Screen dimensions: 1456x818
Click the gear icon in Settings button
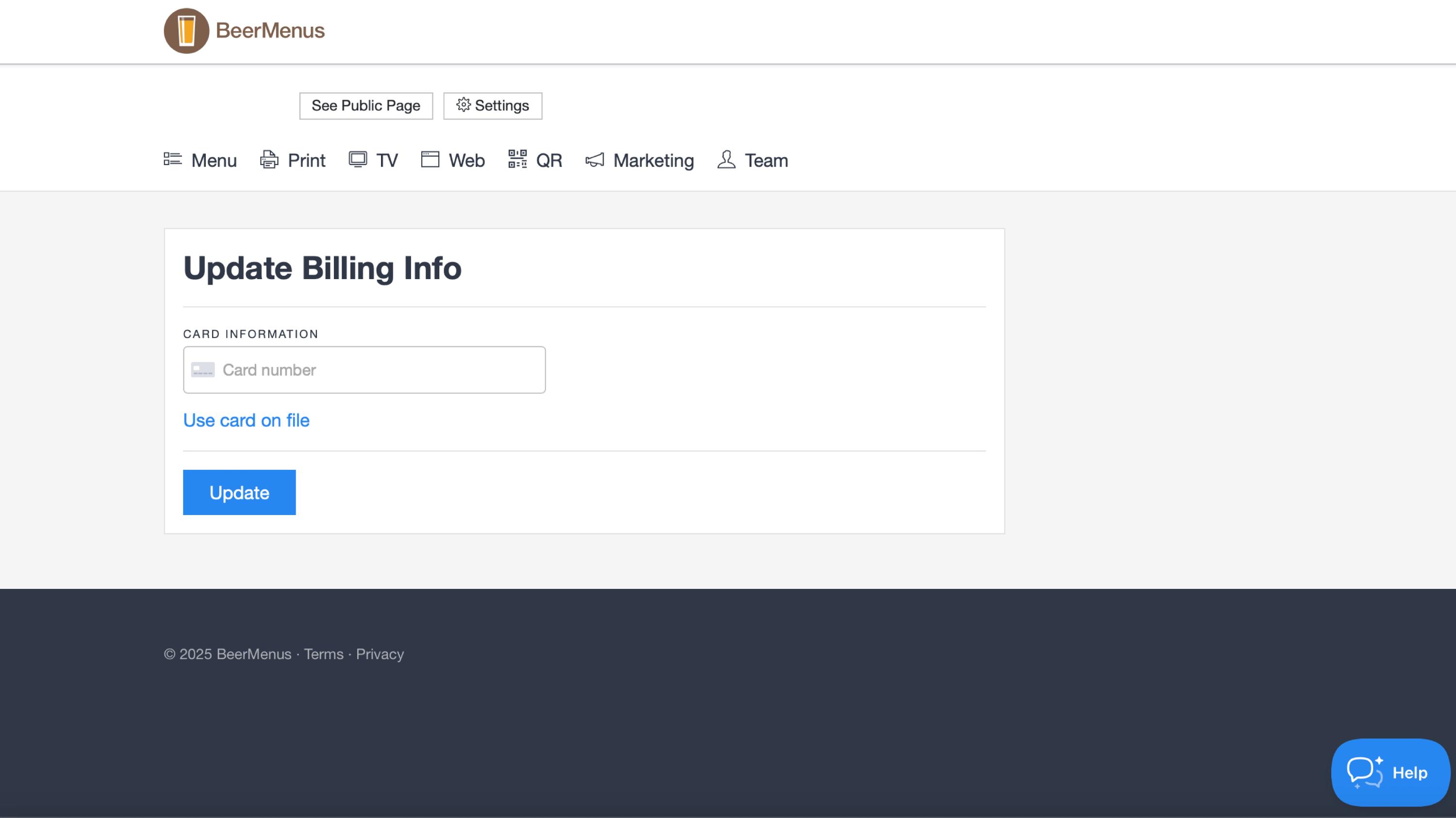point(463,105)
